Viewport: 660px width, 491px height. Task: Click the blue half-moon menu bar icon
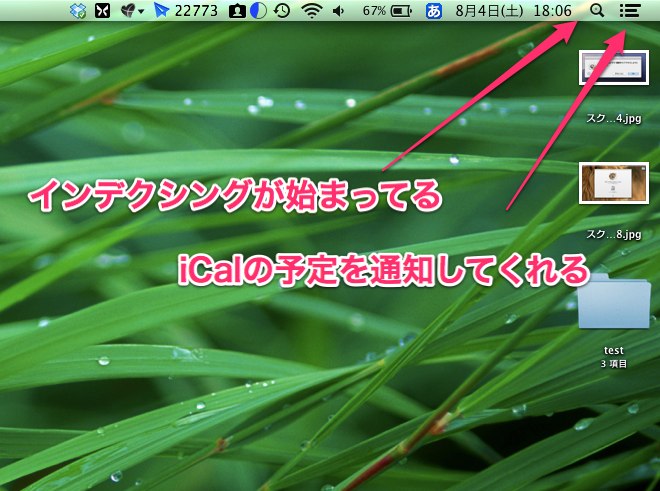click(x=258, y=11)
